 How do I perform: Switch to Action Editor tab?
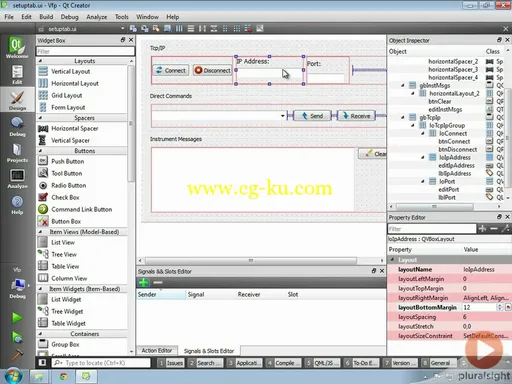click(157, 351)
